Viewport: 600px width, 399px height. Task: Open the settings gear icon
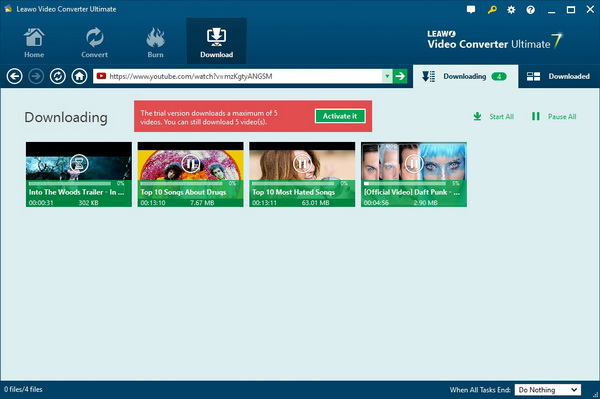[511, 10]
